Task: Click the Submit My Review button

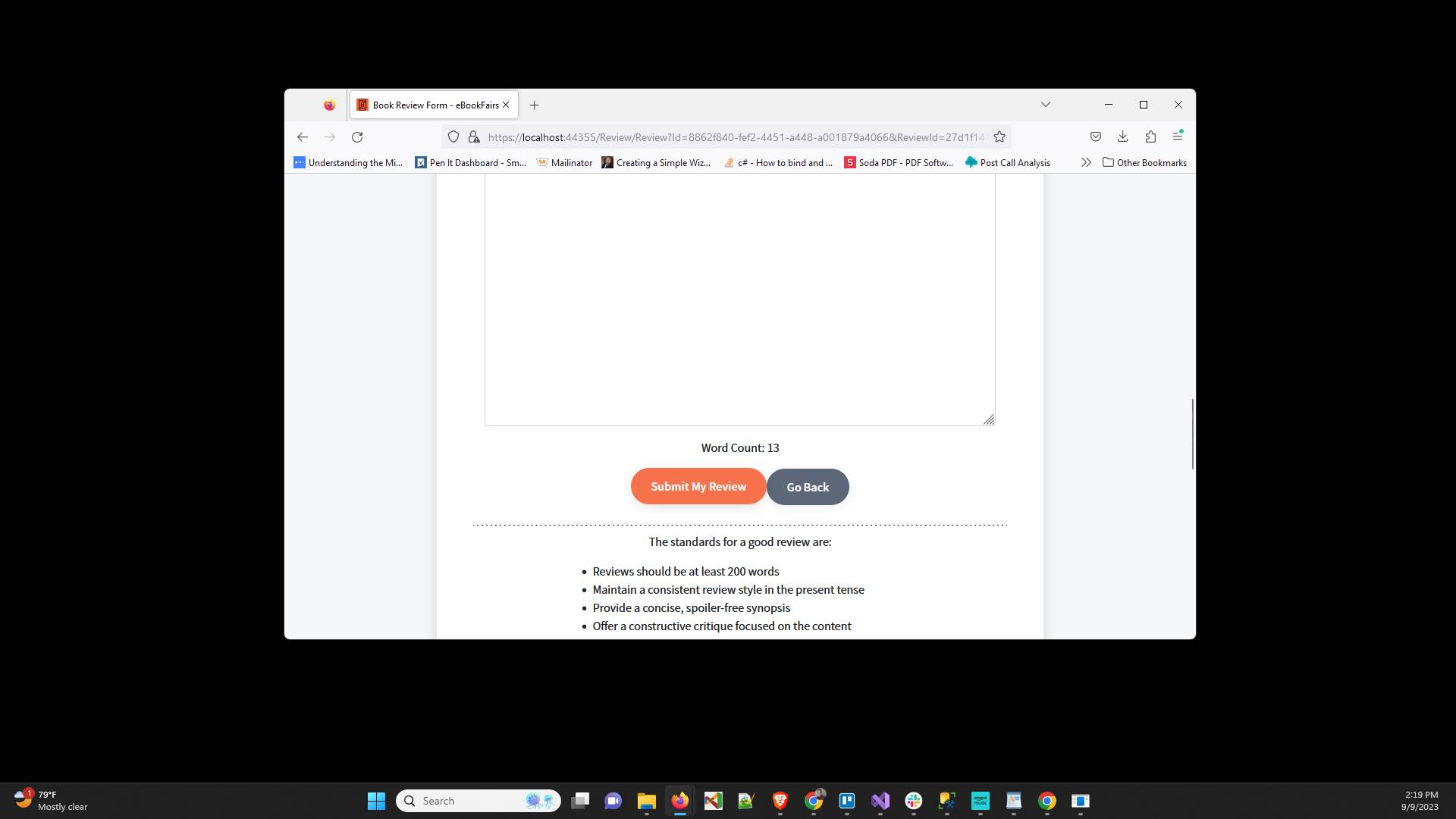Action: [x=698, y=487]
